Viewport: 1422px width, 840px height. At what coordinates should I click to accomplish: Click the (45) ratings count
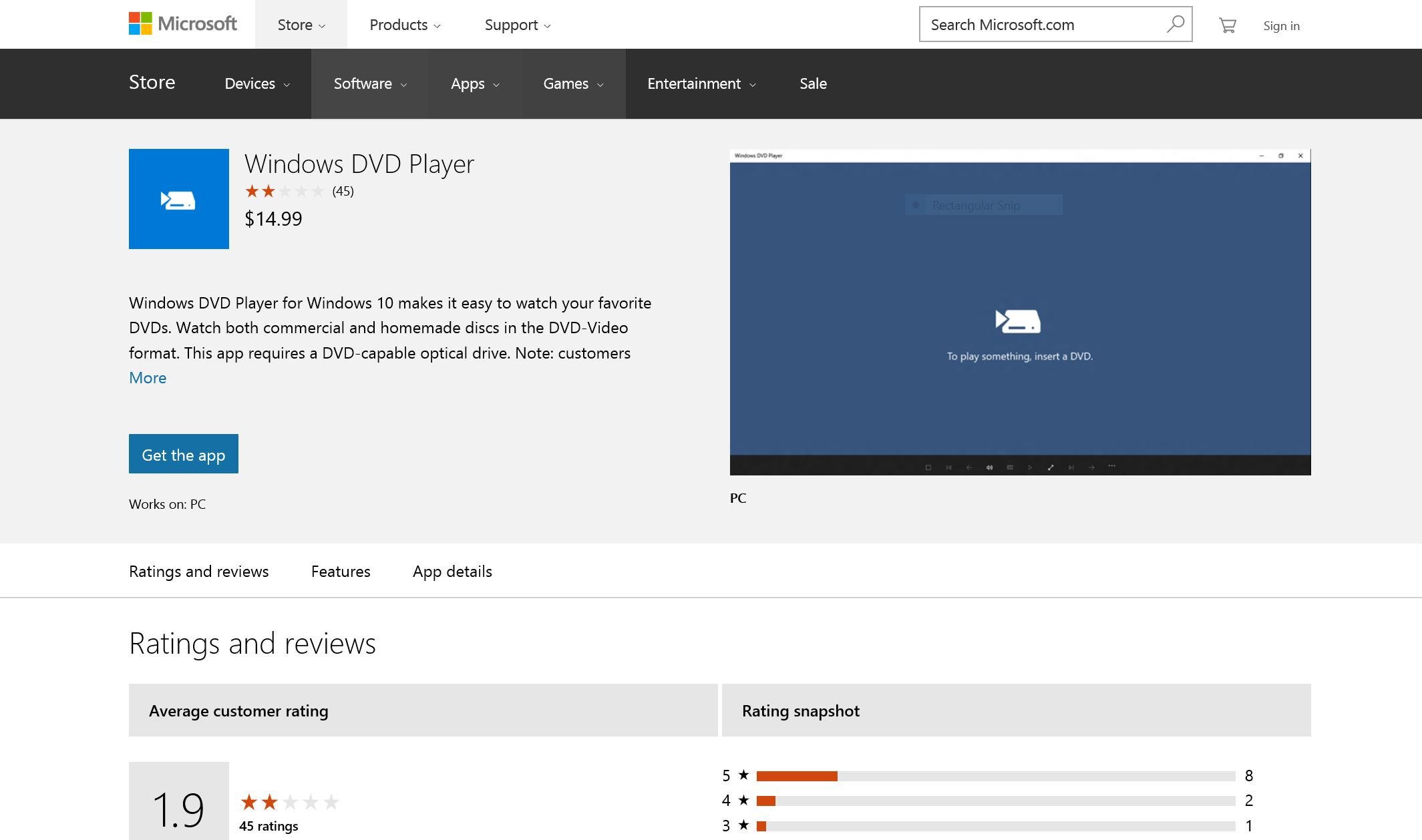pyautogui.click(x=343, y=192)
